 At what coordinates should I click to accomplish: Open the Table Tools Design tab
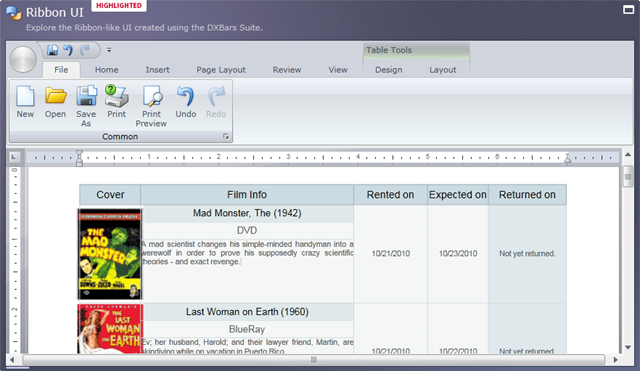(x=389, y=70)
